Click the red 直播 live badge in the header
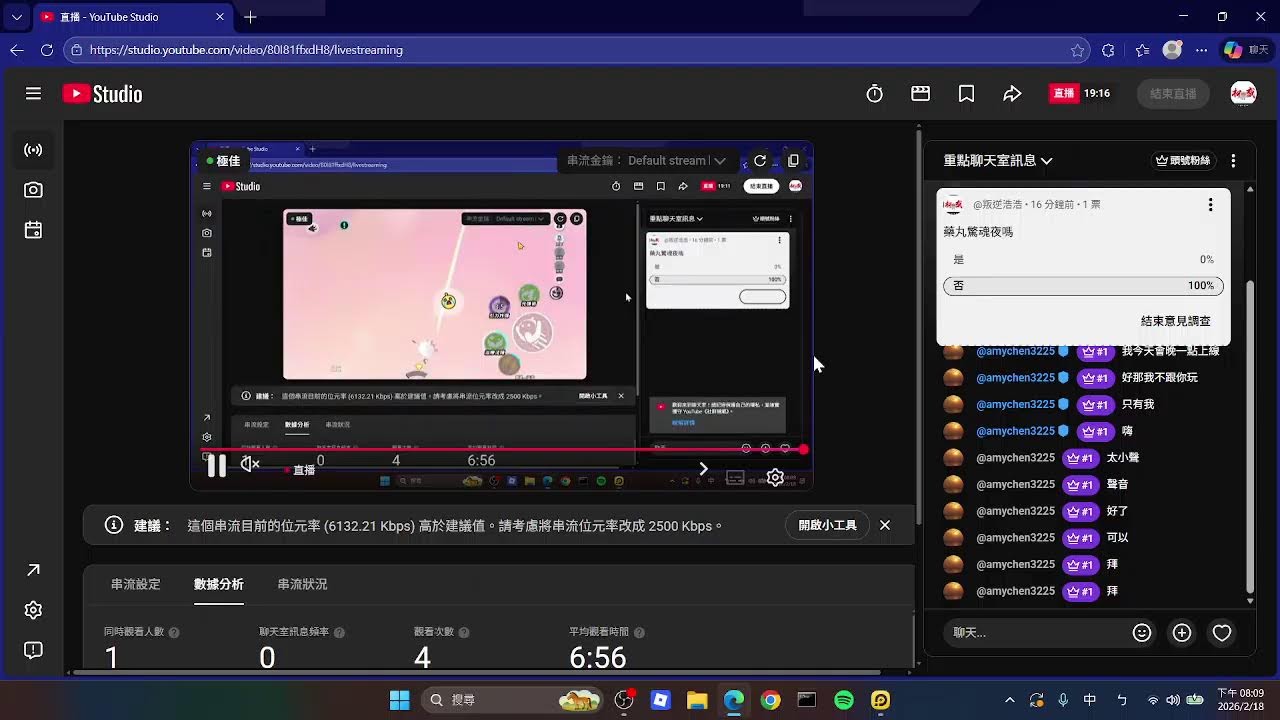Viewport: 1280px width, 720px height. 1063,93
